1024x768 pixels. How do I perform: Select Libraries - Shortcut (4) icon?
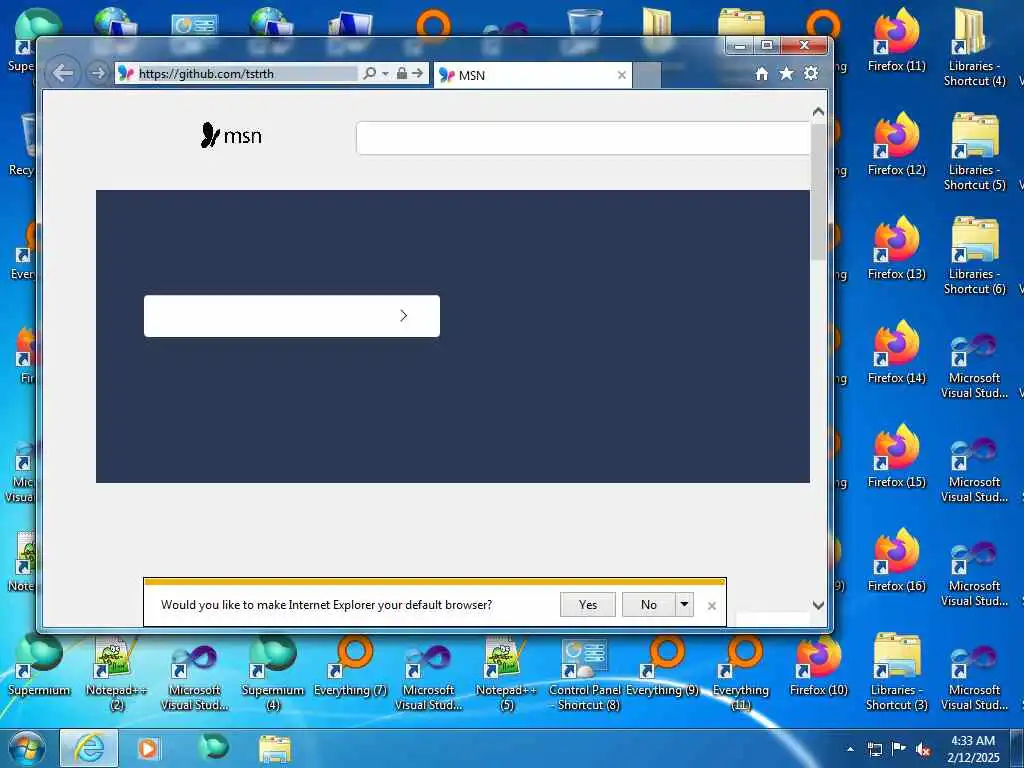[x=974, y=47]
